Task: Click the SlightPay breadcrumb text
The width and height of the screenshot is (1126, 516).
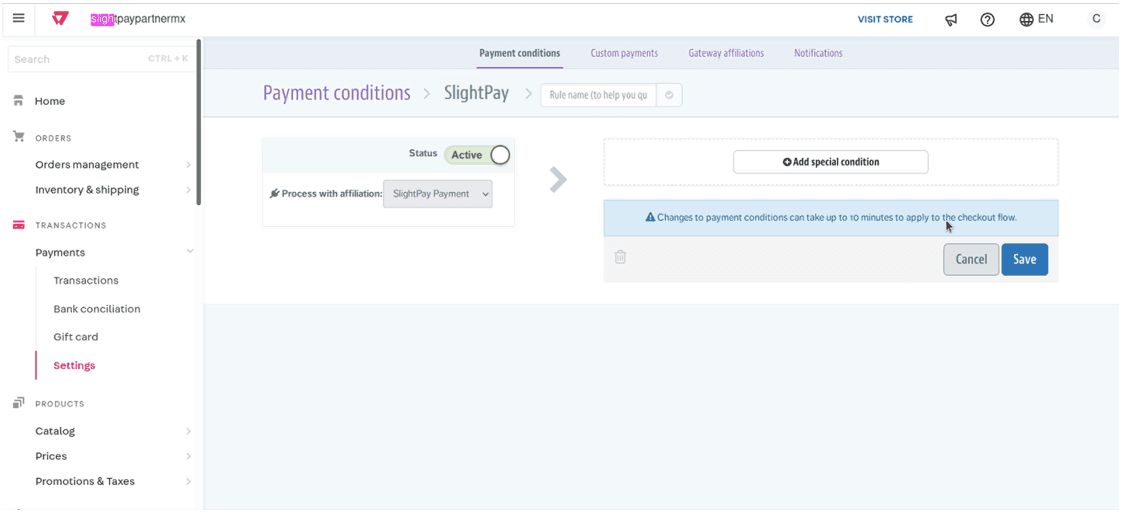Action: click(476, 93)
